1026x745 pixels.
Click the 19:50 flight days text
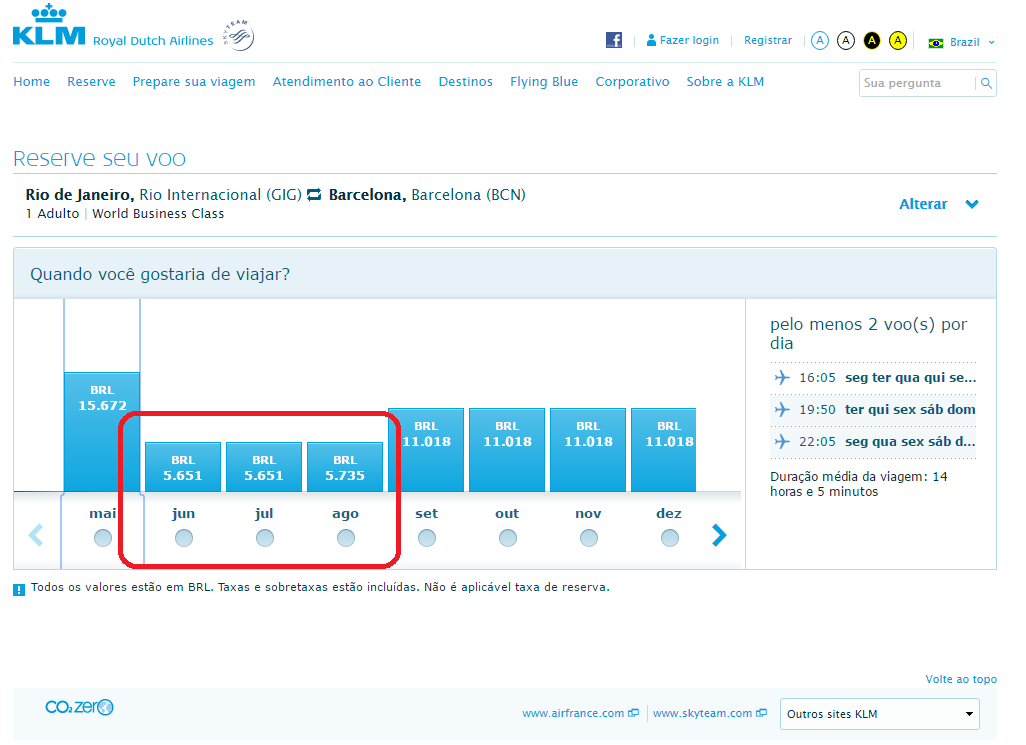click(x=910, y=409)
